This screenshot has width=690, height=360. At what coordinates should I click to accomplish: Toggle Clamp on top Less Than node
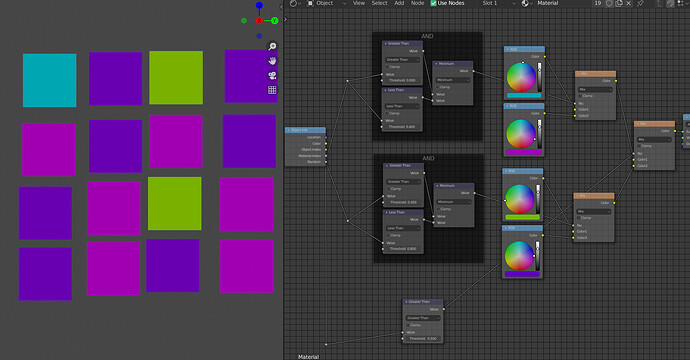387,113
